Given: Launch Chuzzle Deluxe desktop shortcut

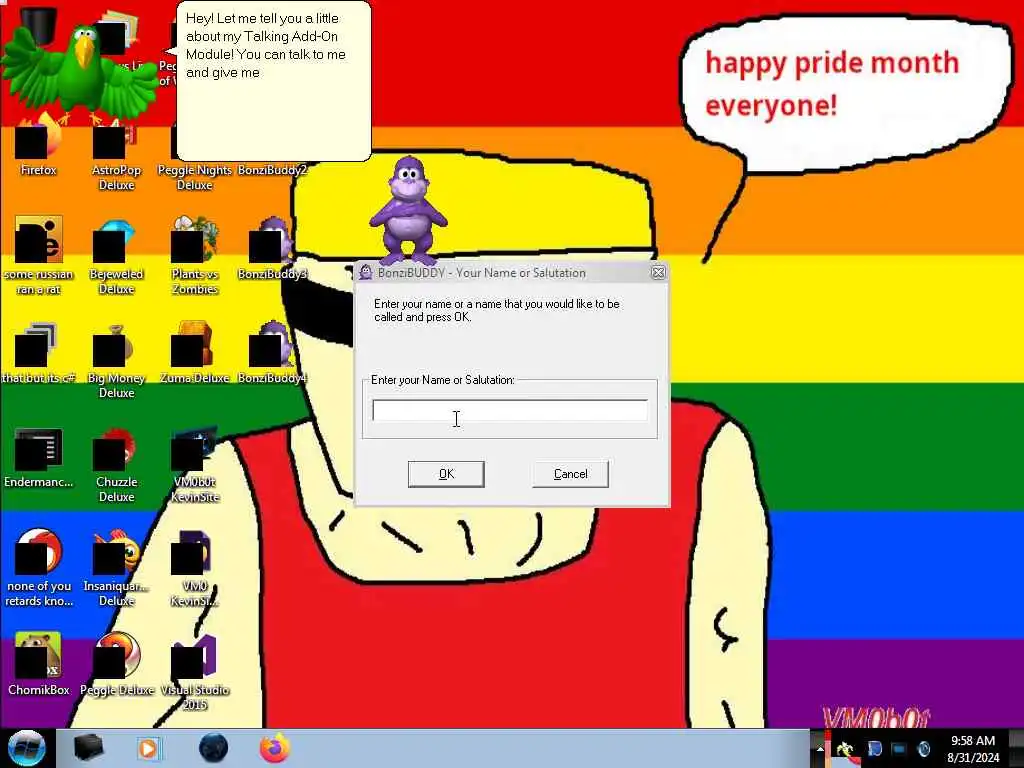Looking at the screenshot, I should tap(116, 464).
